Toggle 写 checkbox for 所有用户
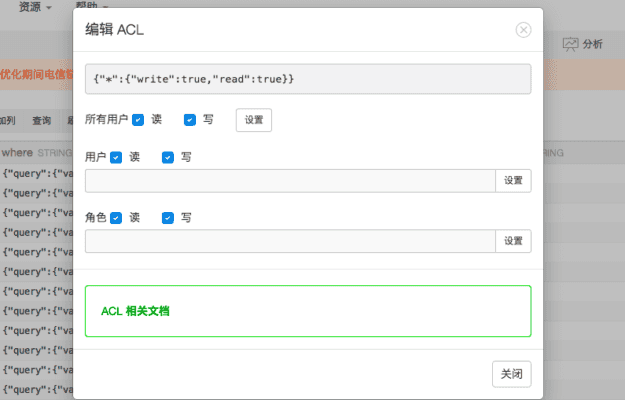 click(190, 120)
